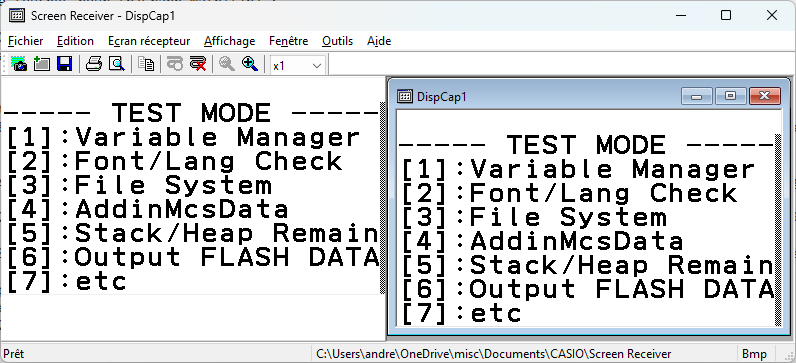
Task: Click 'TEST MODE' heading in the left capture
Action: coord(191,113)
